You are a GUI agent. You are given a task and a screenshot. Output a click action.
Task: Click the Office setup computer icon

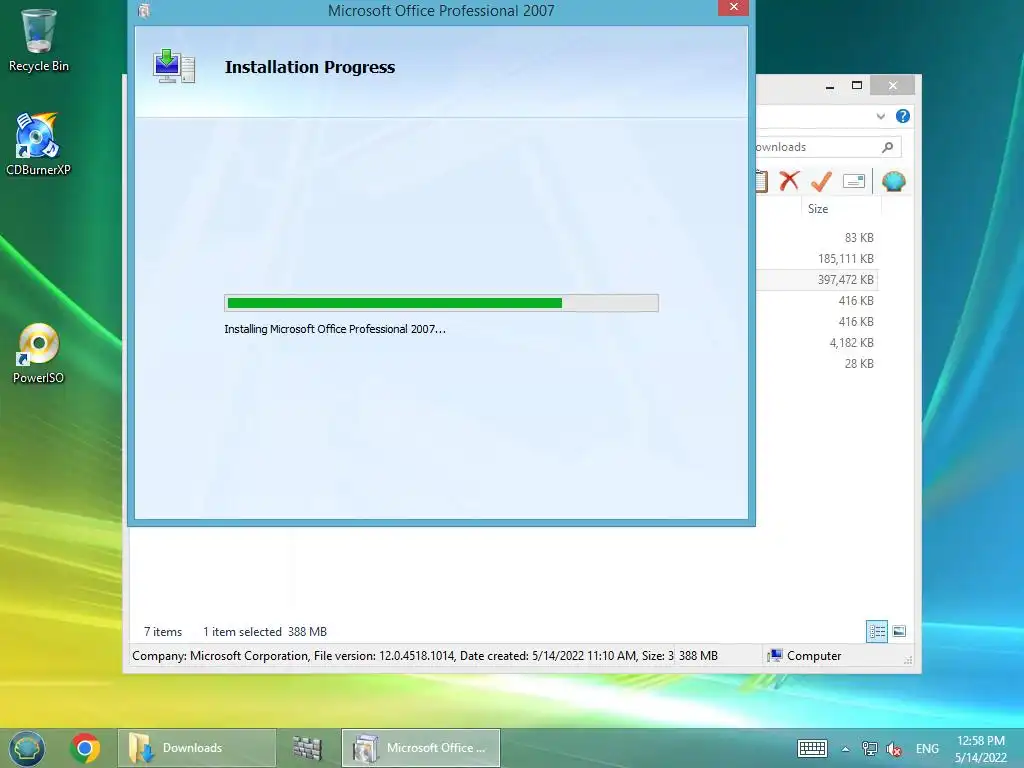[x=174, y=67]
